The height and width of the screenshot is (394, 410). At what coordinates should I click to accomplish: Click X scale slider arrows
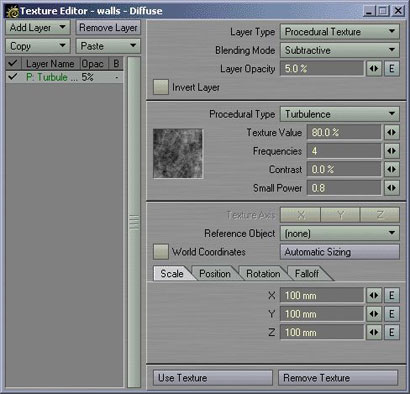(374, 295)
